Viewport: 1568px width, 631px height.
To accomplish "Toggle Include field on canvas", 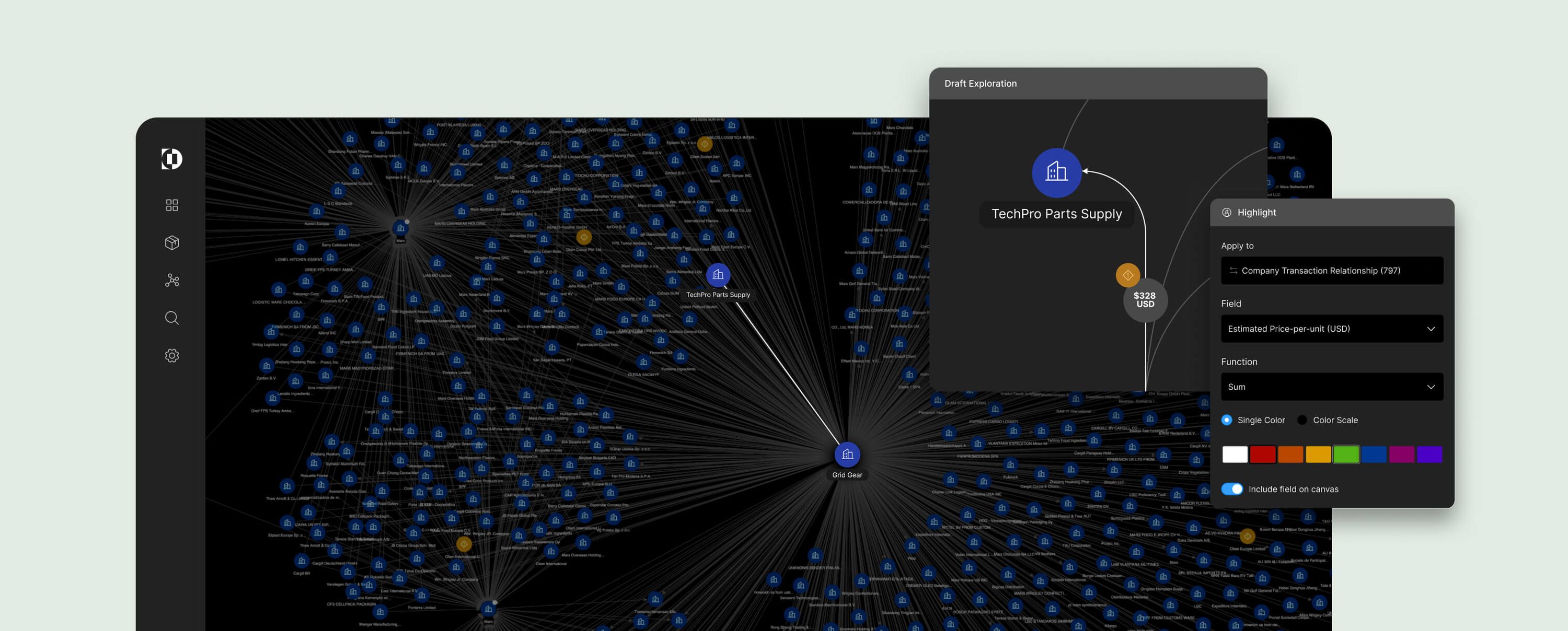I will (1232, 489).
